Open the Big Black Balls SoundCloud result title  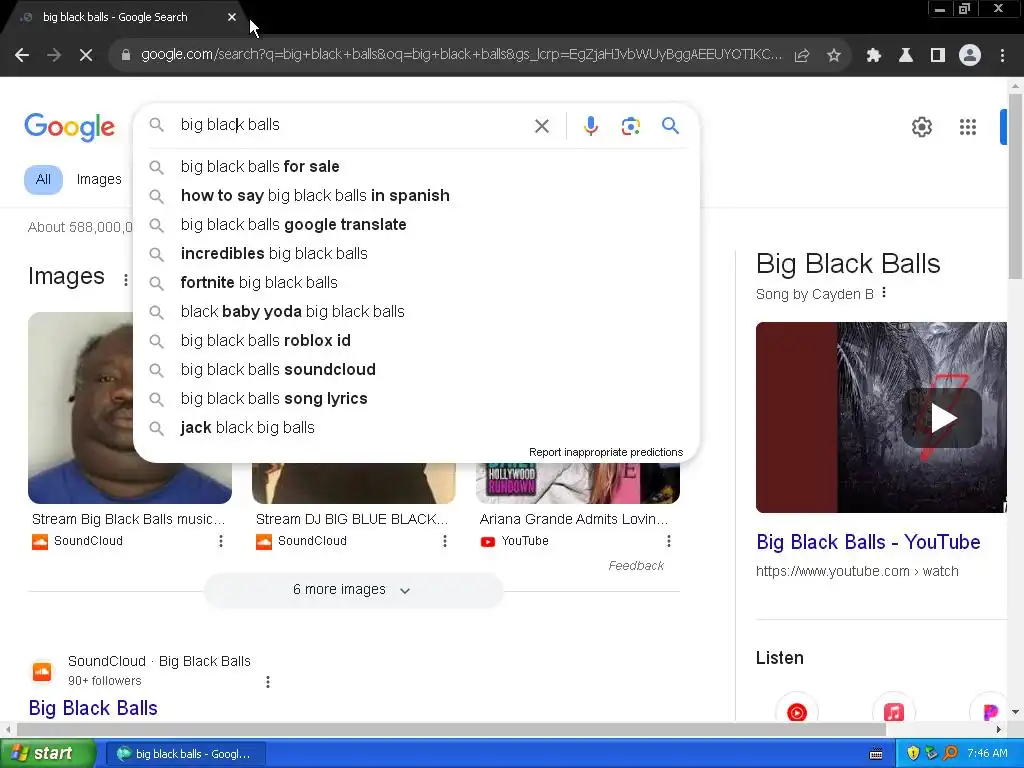pos(93,708)
